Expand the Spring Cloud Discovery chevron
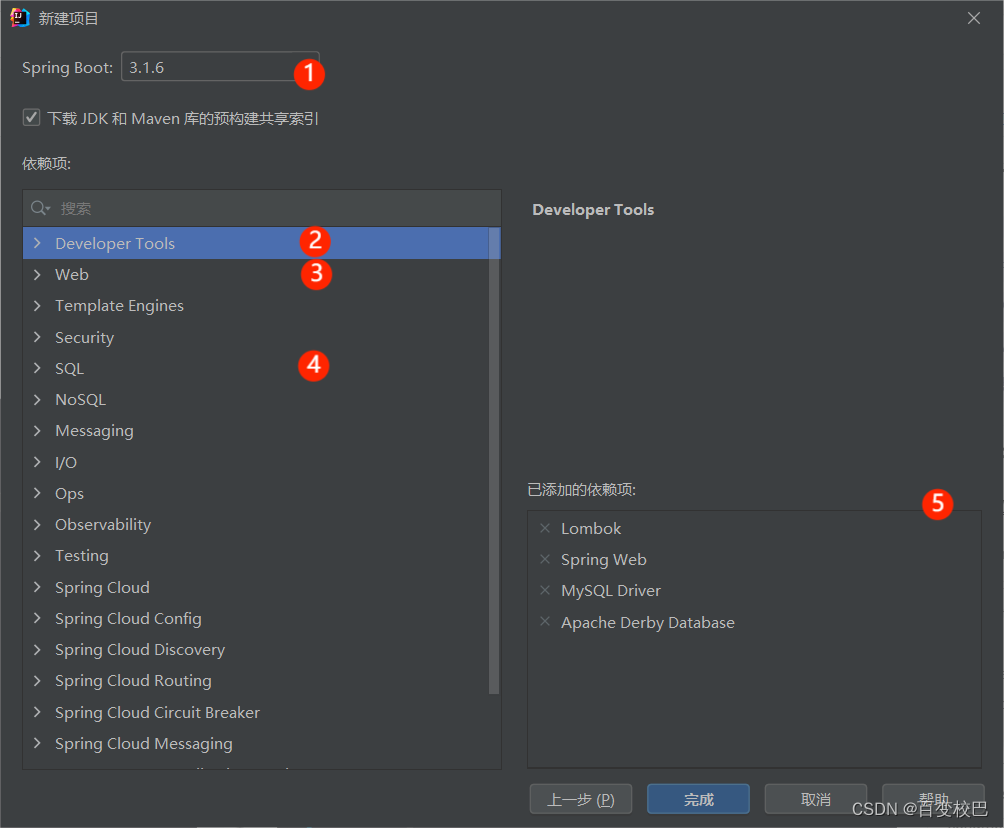This screenshot has height=828, width=1004. [37, 649]
